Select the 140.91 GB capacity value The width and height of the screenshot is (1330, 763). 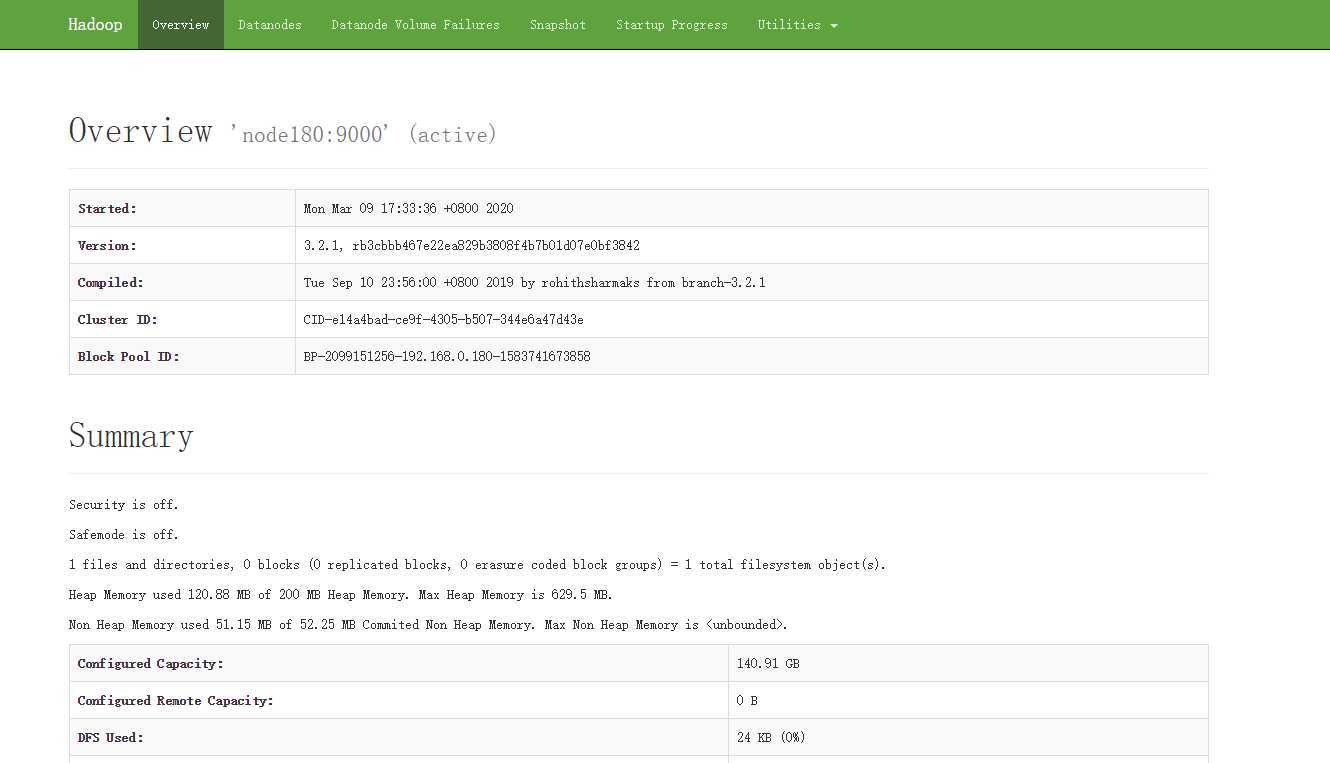point(768,663)
